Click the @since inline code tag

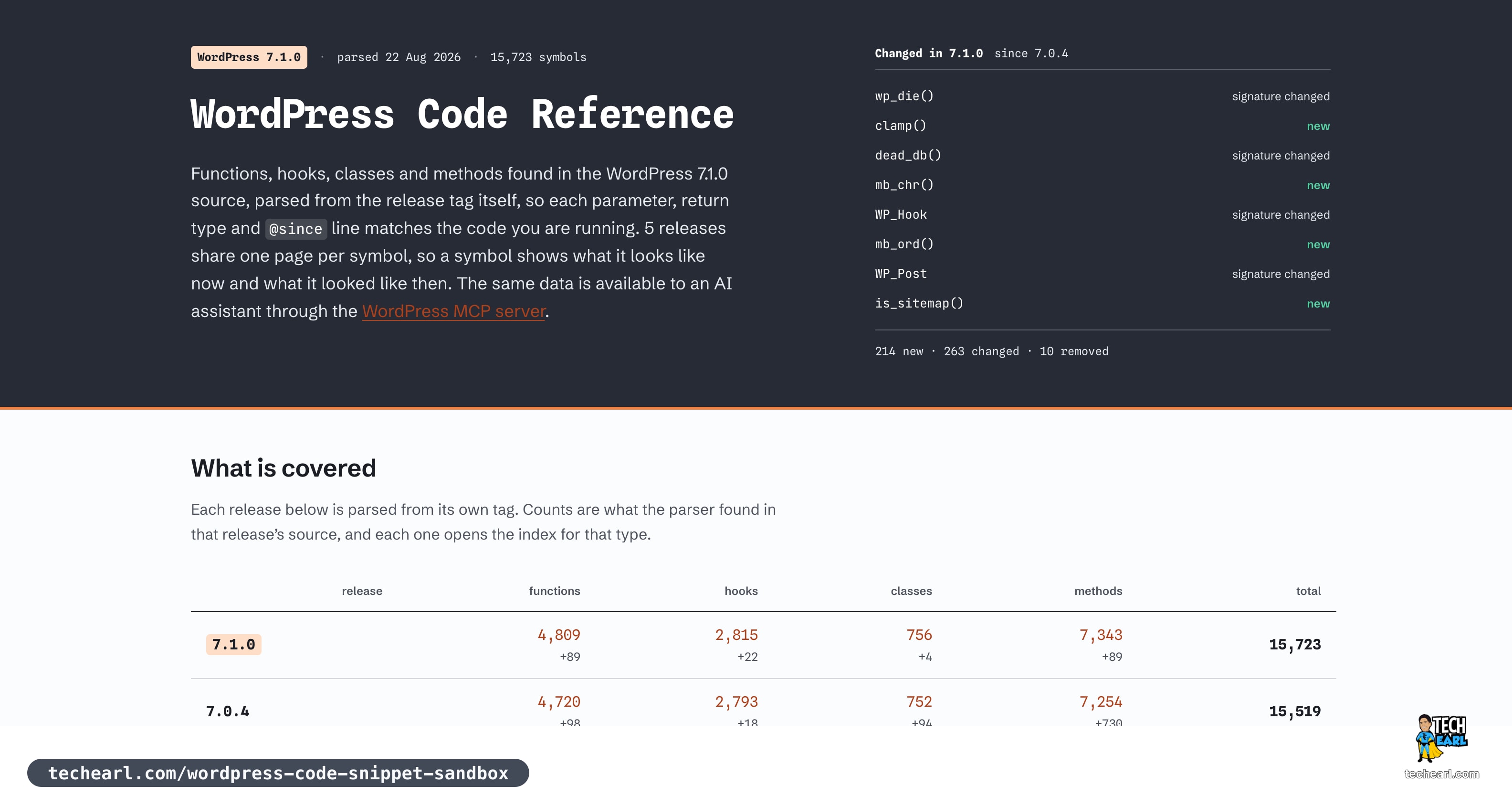pyautogui.click(x=296, y=228)
